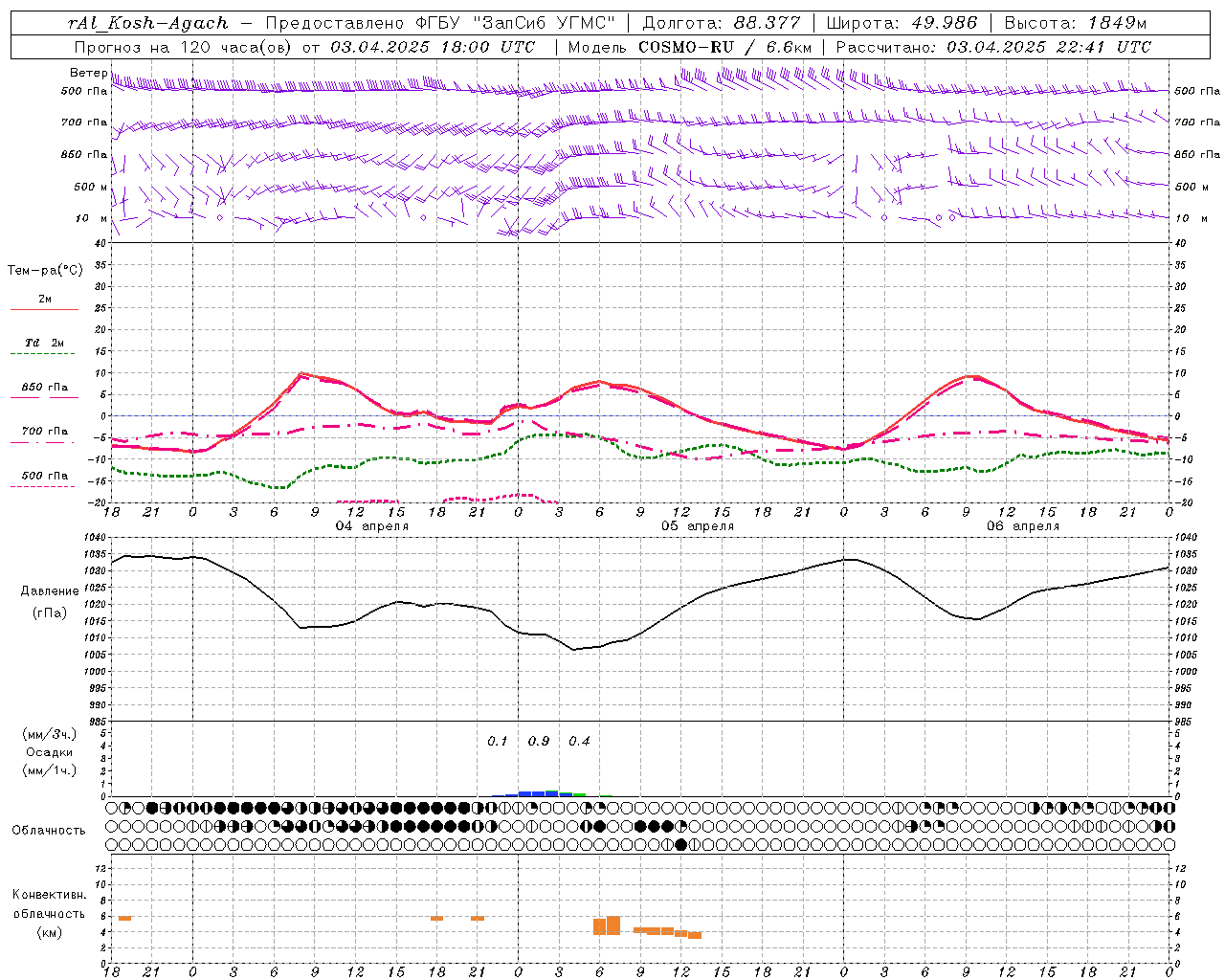This screenshot has height=980, width=1225.
Task: Click the Ветер wind panel label
Action: (x=88, y=73)
